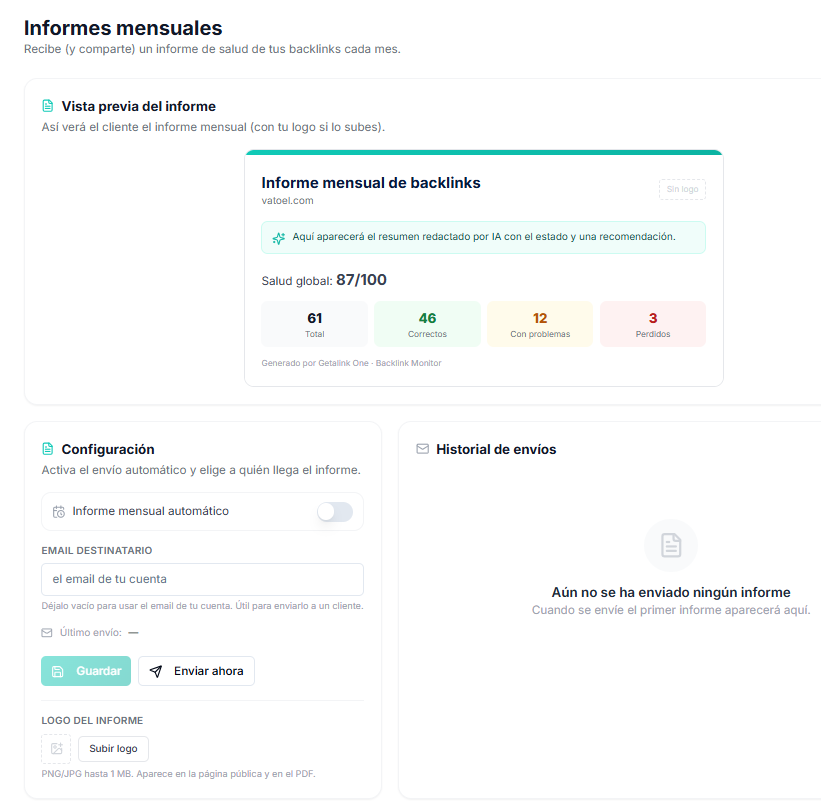The width and height of the screenshot is (821, 805).
Task: Click the Déjalo vacío para usar el email hint
Action: 202,606
